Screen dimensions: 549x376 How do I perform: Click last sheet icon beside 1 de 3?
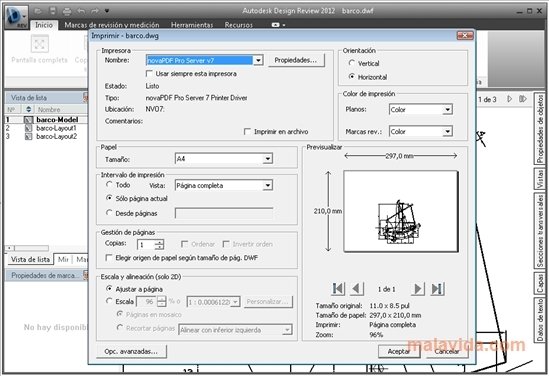[x=523, y=99]
